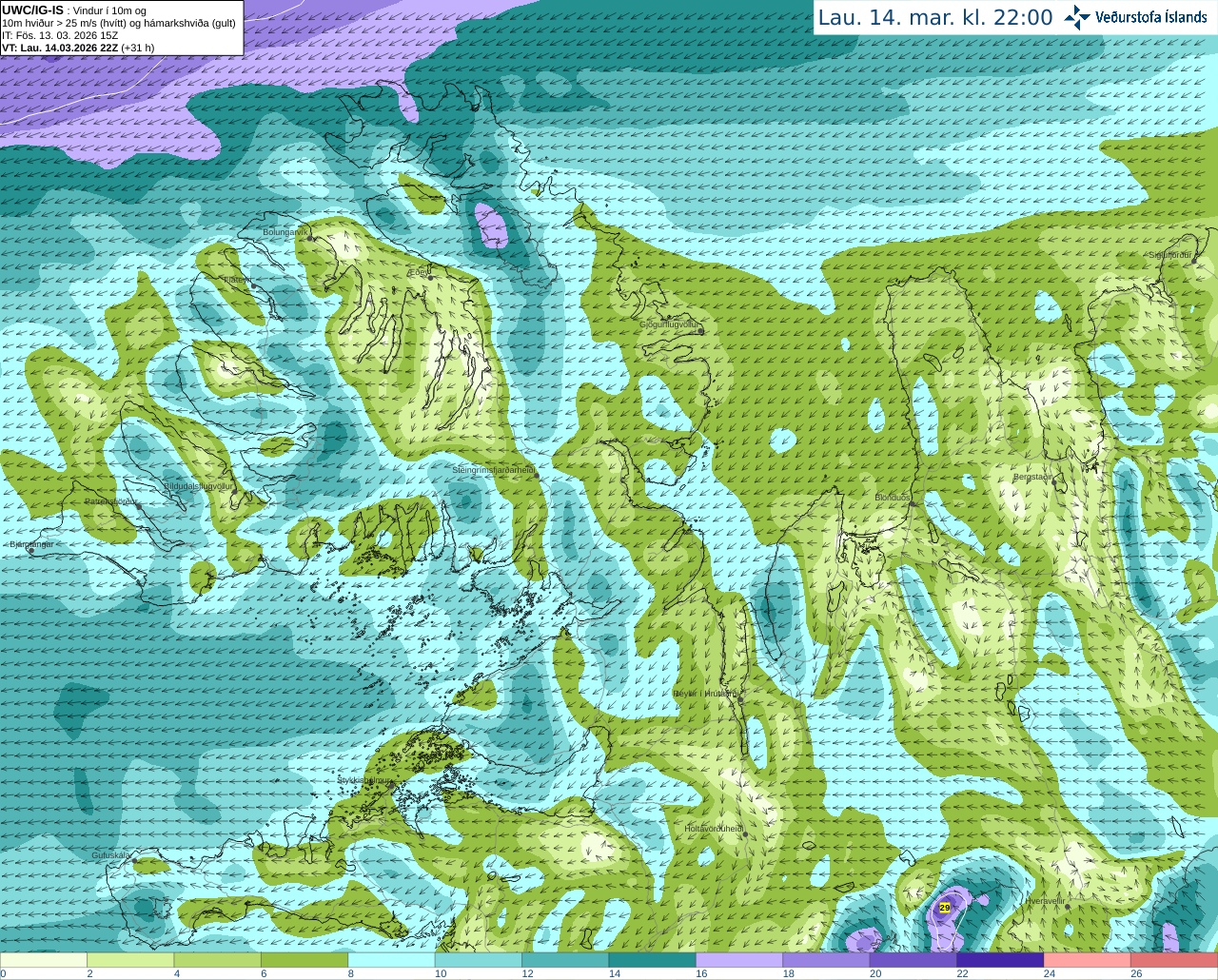Click the 16–18 light lavender legend swatch
1218x980 pixels.
pyautogui.click(x=740, y=960)
